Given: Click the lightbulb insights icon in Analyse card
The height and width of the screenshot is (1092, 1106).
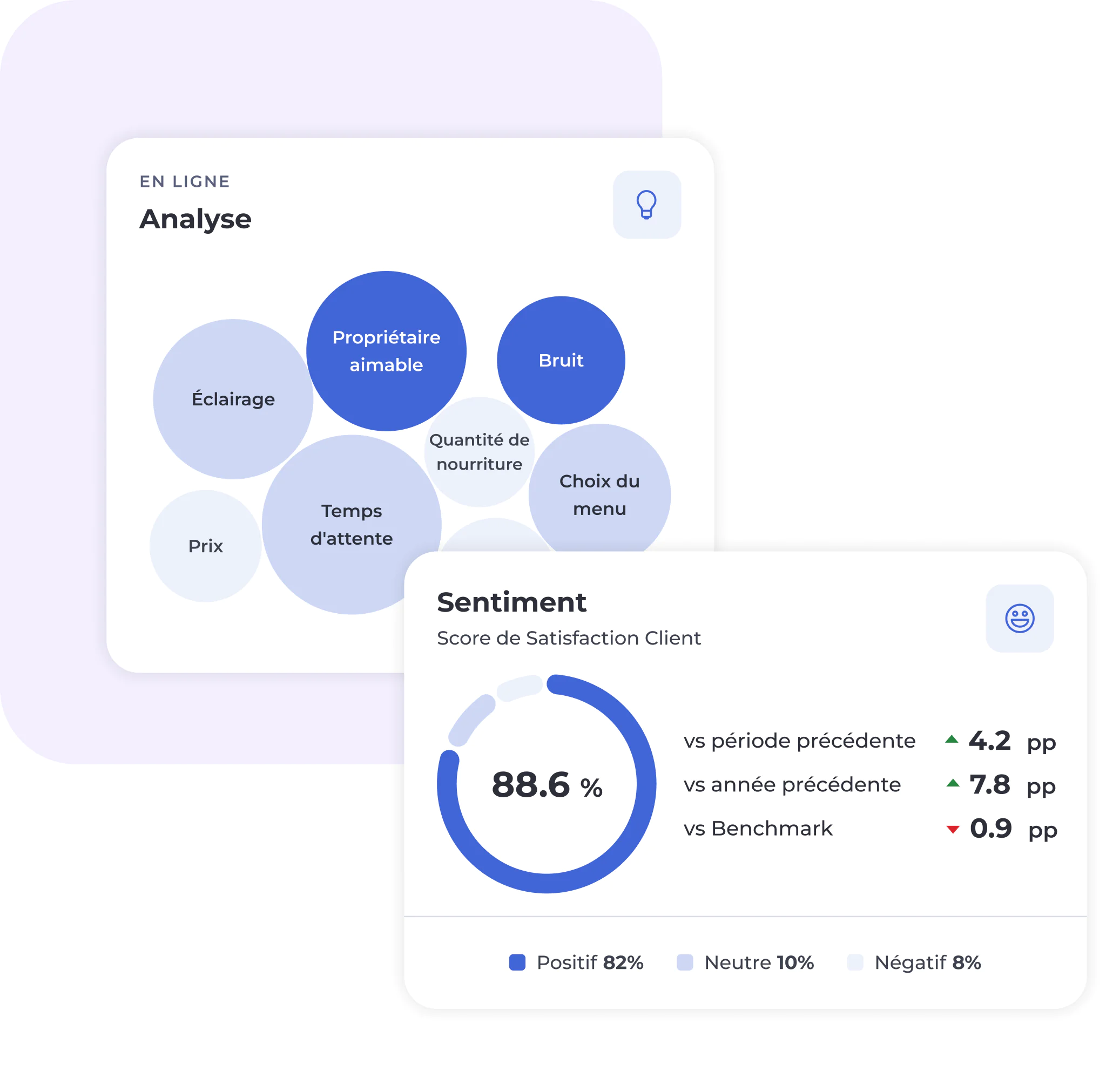Looking at the screenshot, I should (647, 205).
